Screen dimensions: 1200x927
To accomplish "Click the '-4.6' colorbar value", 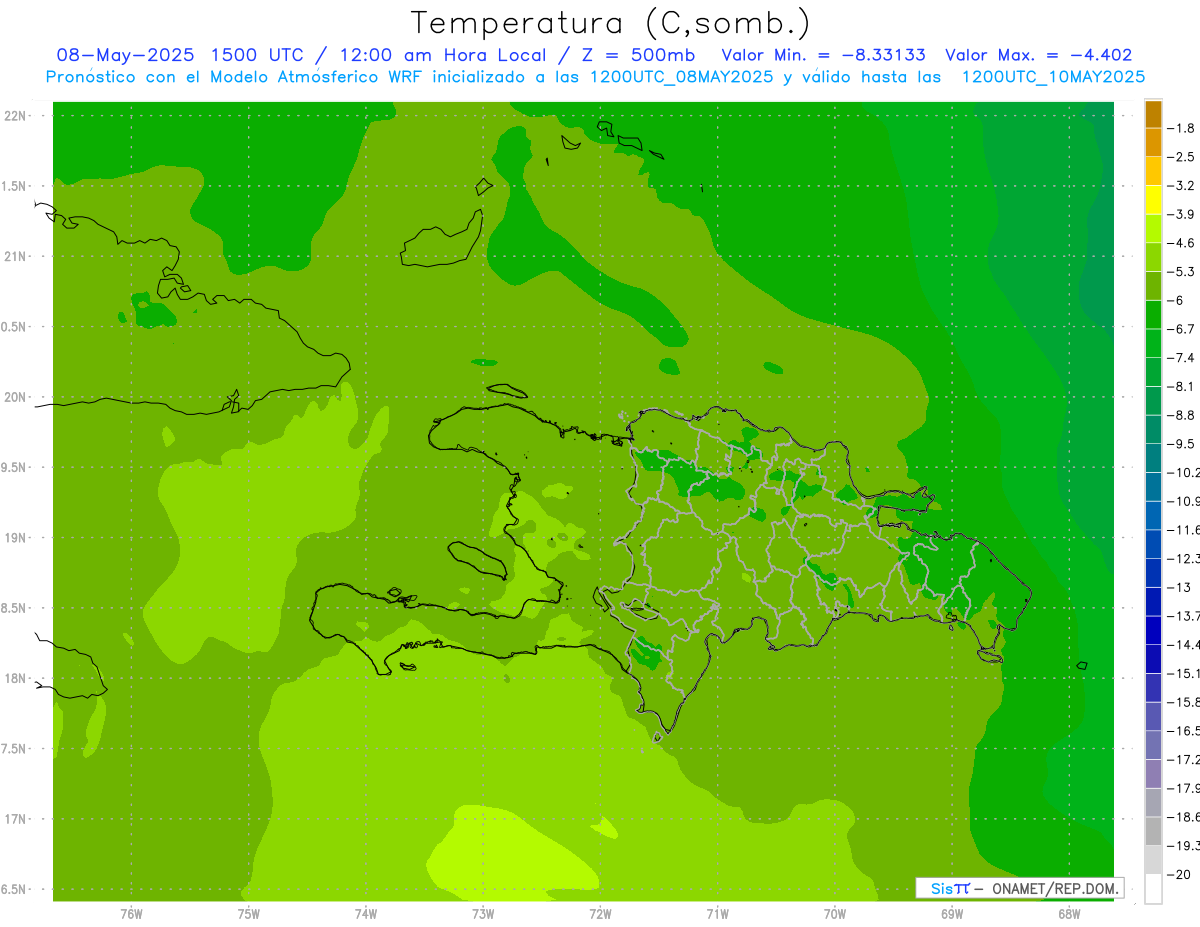I will [x=1181, y=243].
